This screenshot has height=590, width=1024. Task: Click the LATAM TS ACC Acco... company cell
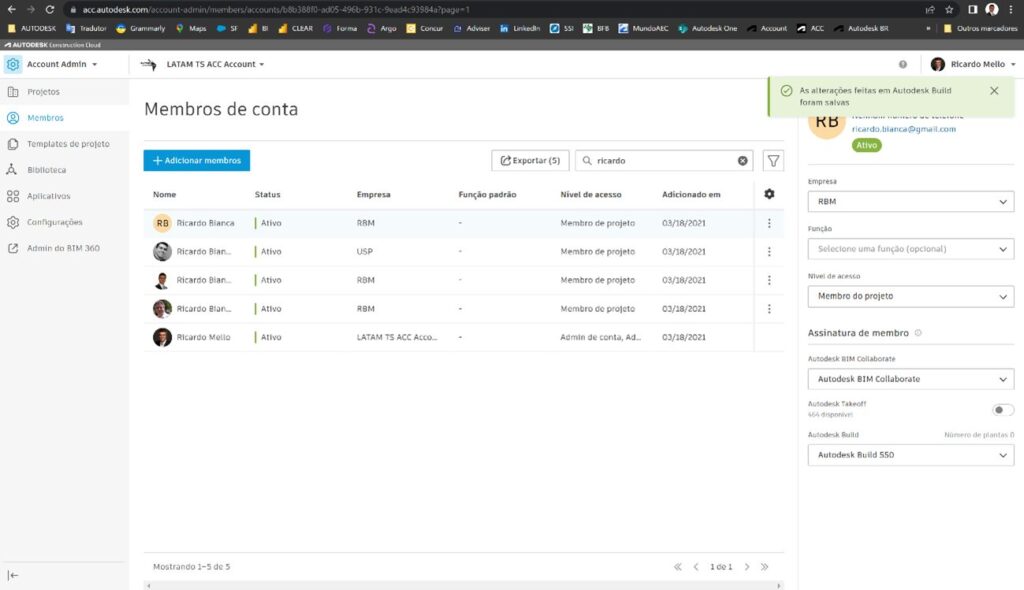pos(396,337)
